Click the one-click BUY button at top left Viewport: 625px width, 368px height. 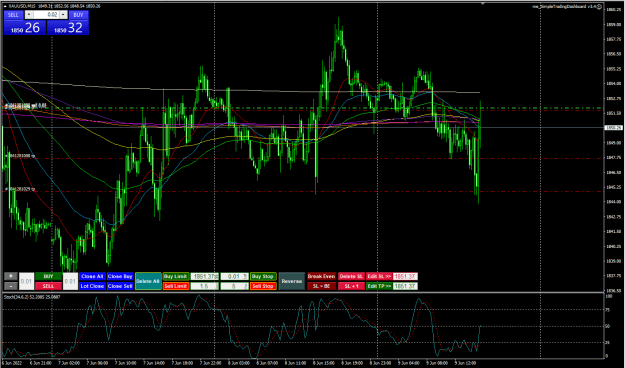point(79,15)
